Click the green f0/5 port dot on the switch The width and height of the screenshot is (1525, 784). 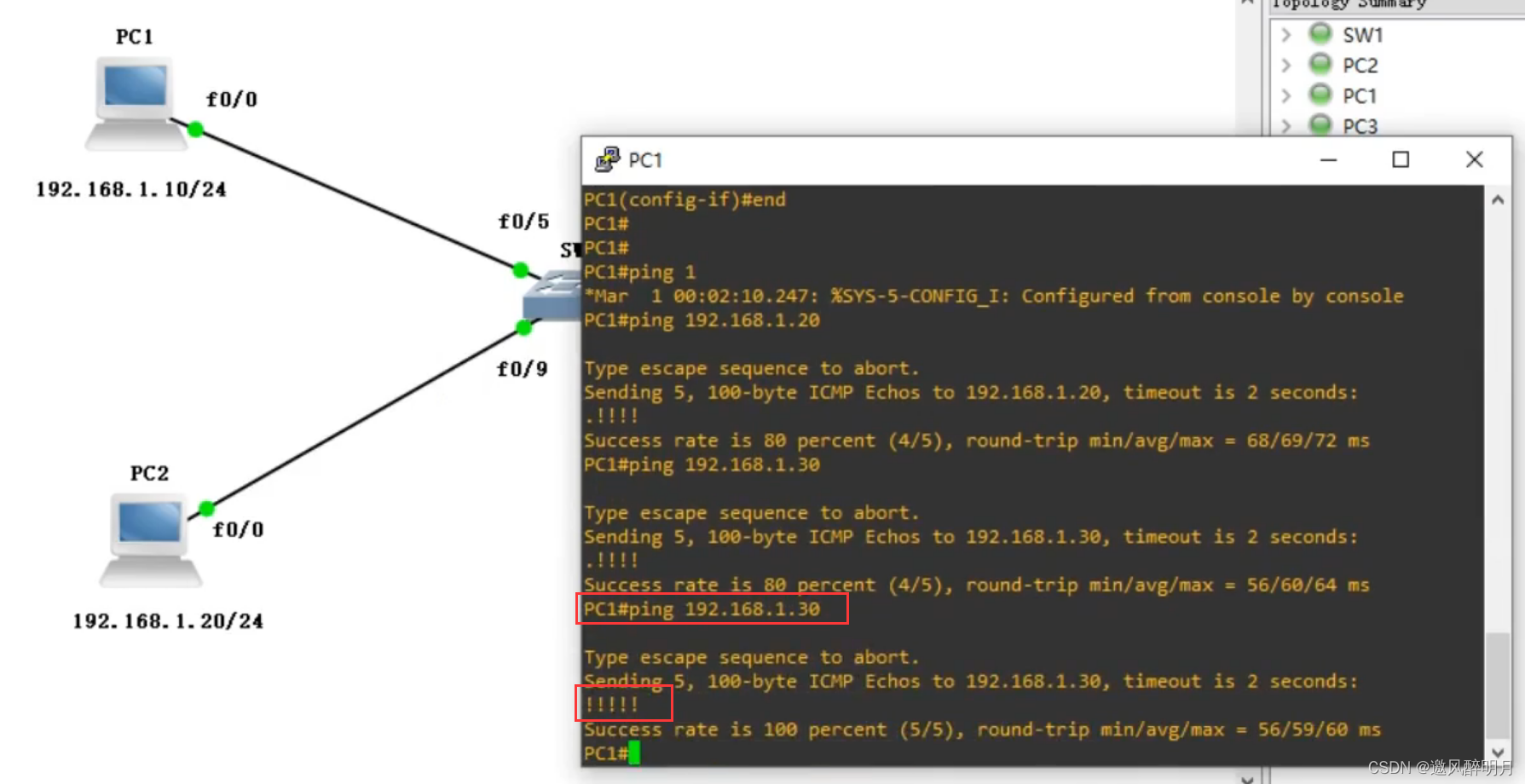[x=521, y=270]
